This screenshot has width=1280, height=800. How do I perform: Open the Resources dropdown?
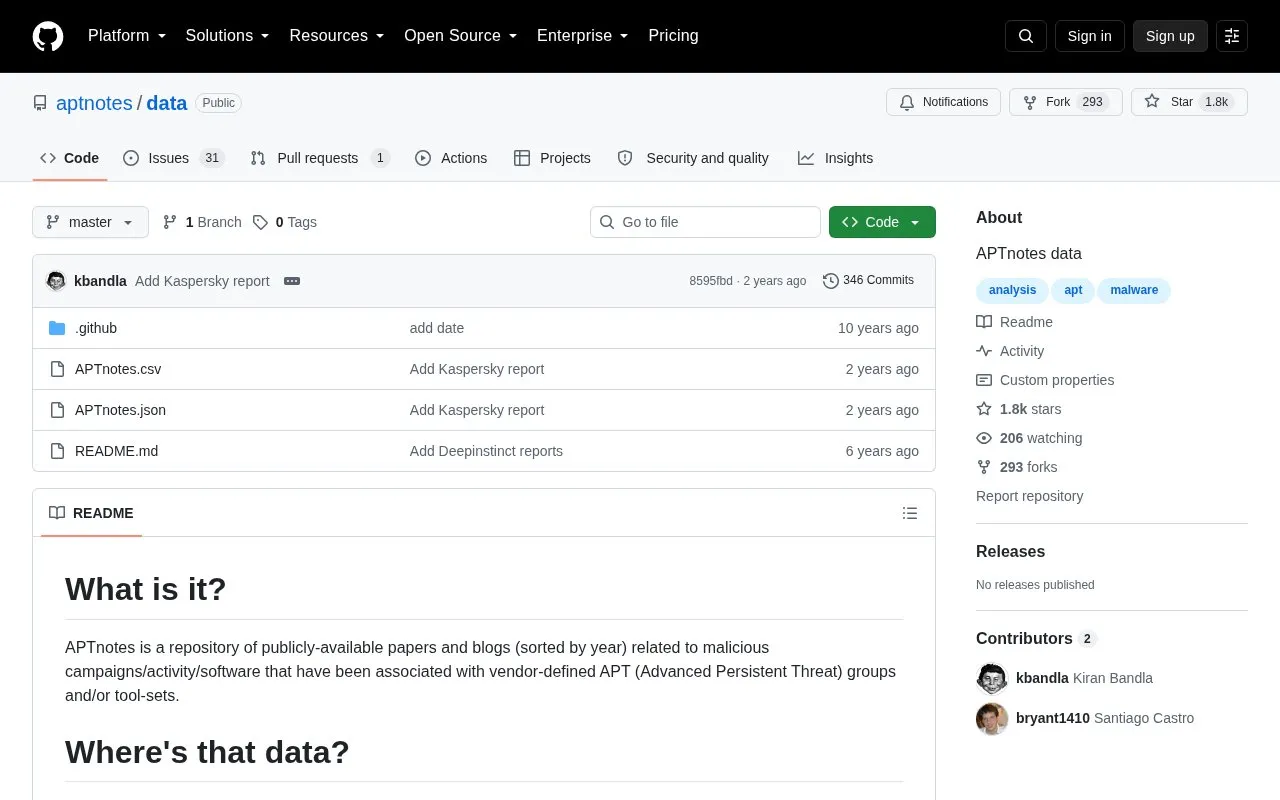click(x=337, y=36)
